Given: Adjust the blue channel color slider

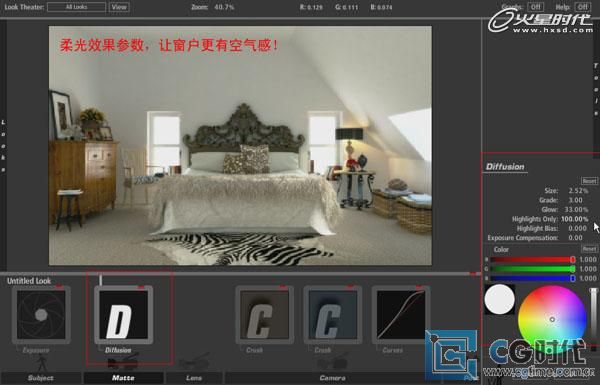Looking at the screenshot, I should pos(533,279).
